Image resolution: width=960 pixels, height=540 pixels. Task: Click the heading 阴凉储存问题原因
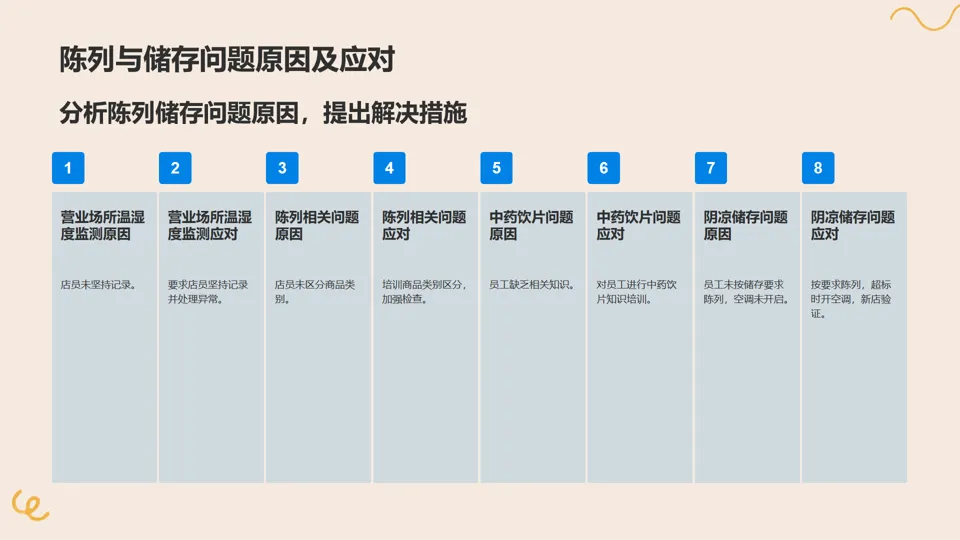point(745,225)
